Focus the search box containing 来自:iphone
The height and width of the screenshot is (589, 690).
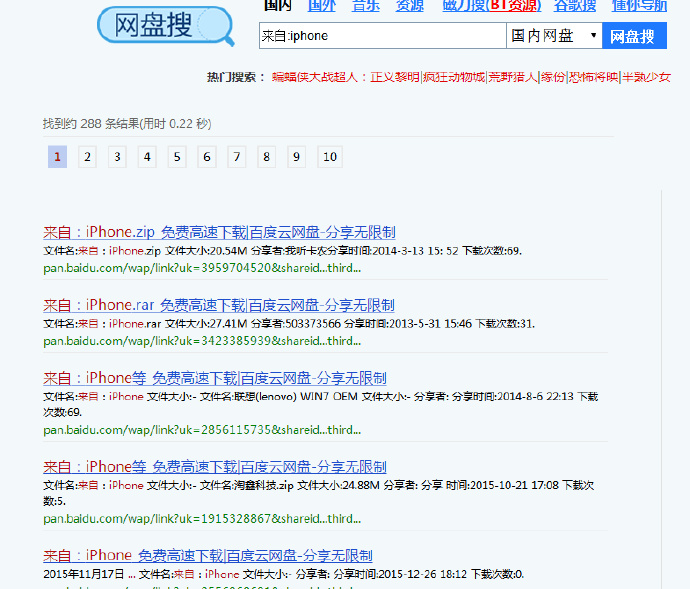(x=382, y=36)
